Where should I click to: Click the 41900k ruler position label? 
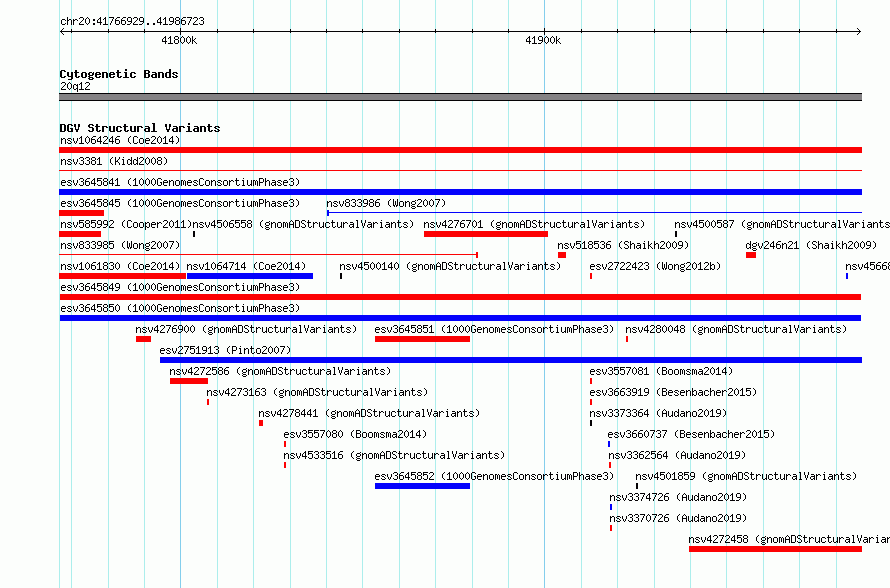543,40
